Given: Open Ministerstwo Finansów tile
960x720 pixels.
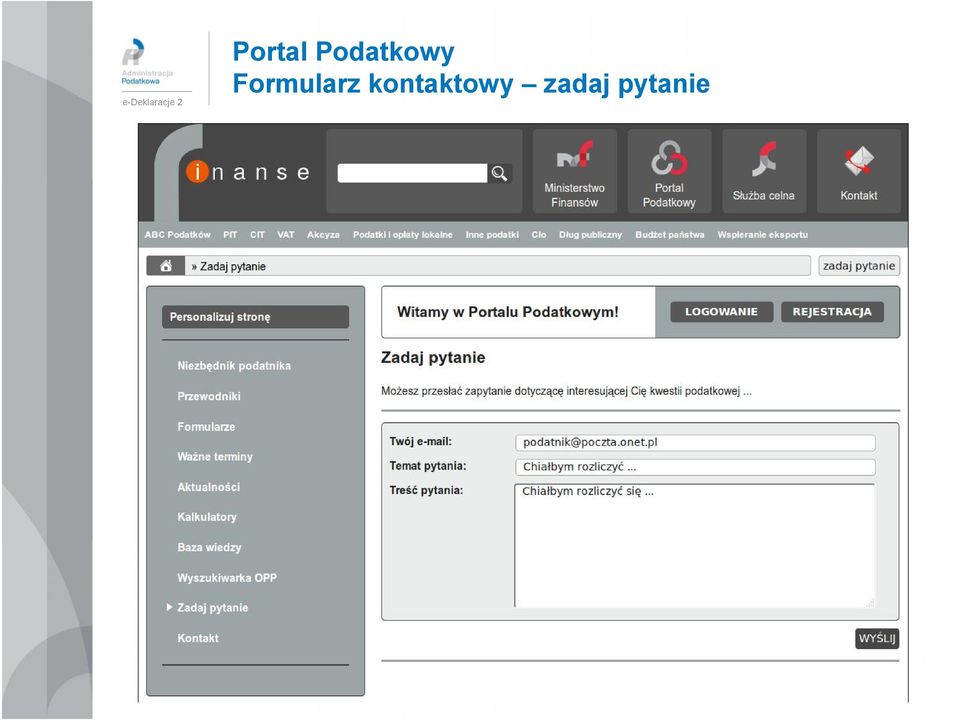Looking at the screenshot, I should pos(574,171).
